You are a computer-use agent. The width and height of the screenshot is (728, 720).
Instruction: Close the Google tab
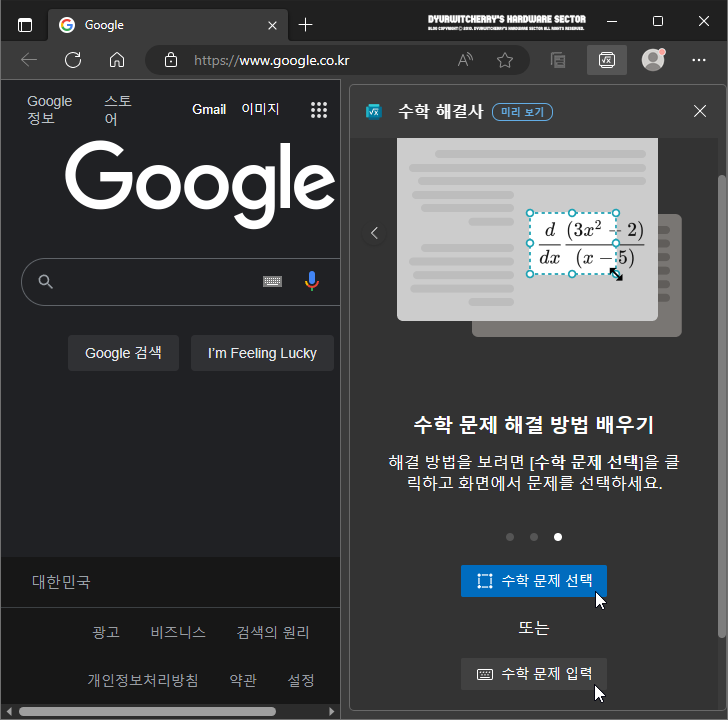273,26
